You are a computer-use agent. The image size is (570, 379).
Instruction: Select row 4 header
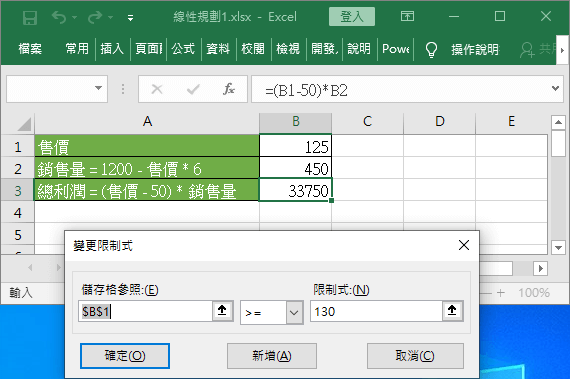(x=17, y=213)
